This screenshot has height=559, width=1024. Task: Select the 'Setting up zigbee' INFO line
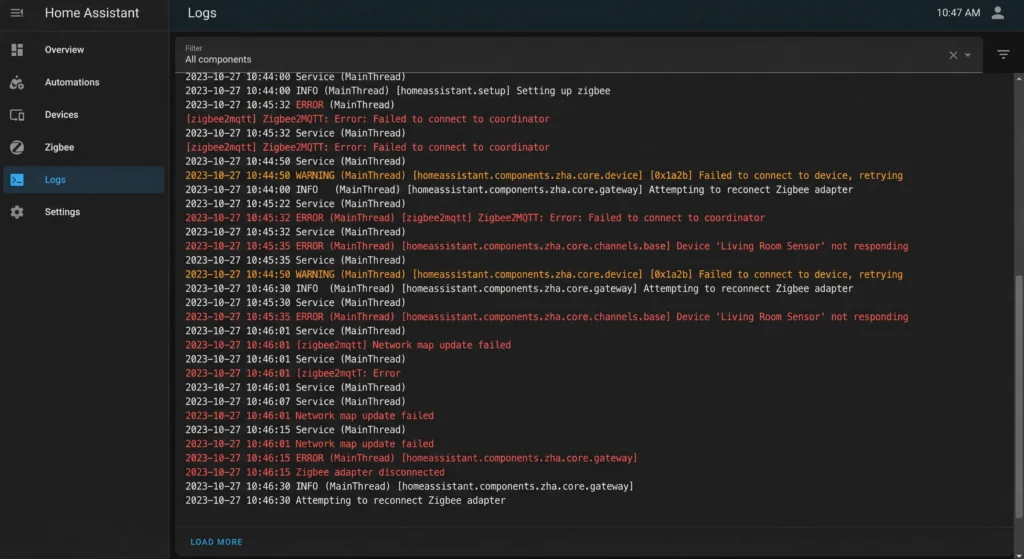(x=398, y=91)
